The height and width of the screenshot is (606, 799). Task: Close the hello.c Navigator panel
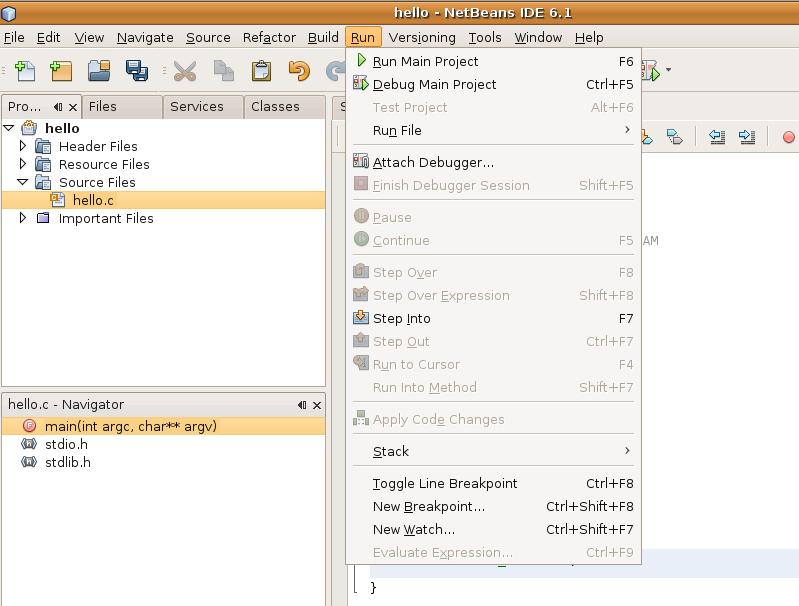tap(317, 405)
